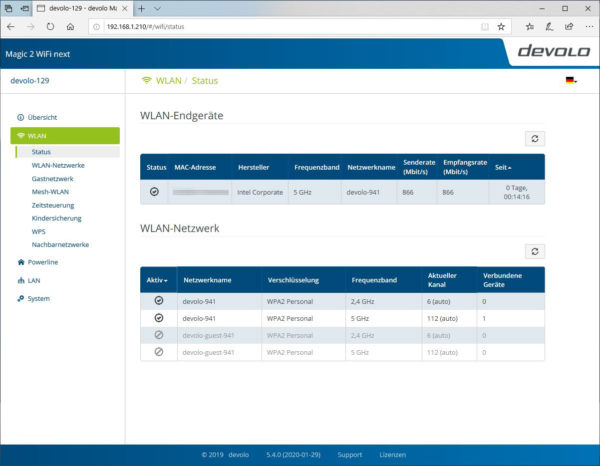Sort devices by Empfangsrate header
Viewport: 600px width, 466px height.
pos(465,167)
